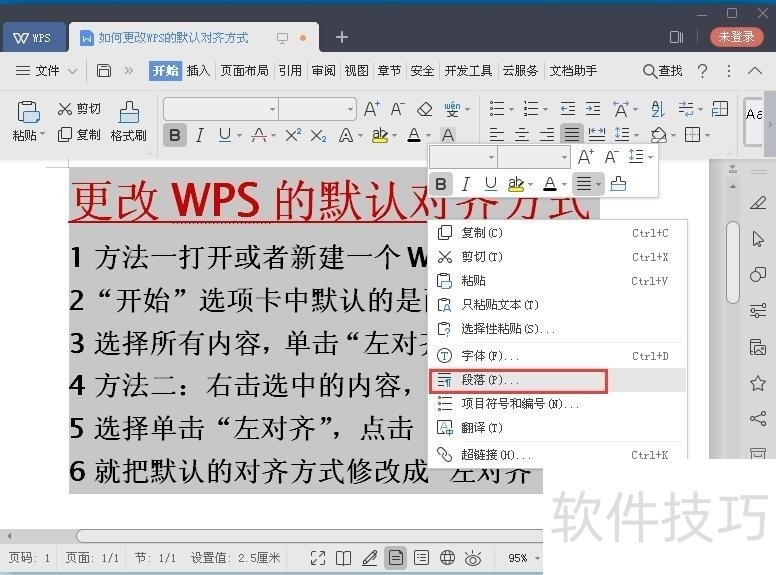Click the WPS home button
This screenshot has width=776, height=575.
coord(33,38)
